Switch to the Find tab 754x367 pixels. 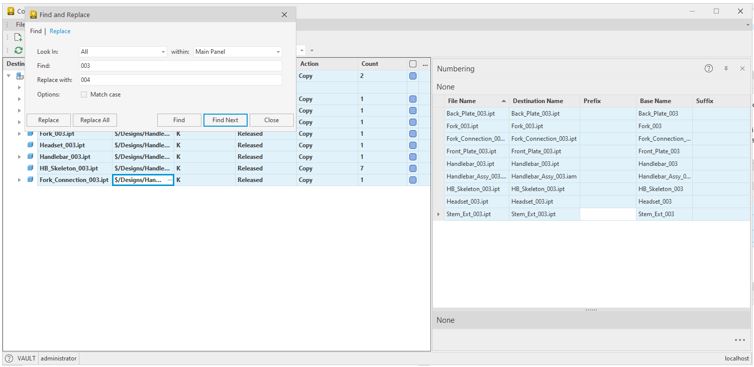[36, 31]
